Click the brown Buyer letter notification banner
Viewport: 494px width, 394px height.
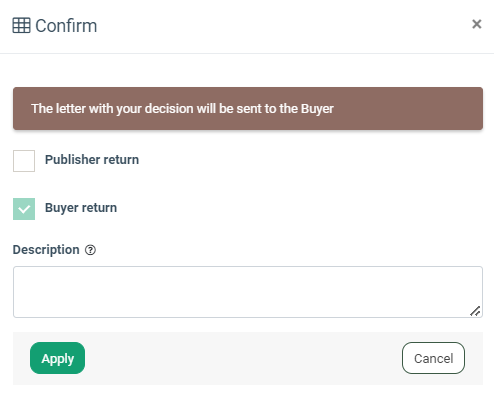click(x=248, y=108)
